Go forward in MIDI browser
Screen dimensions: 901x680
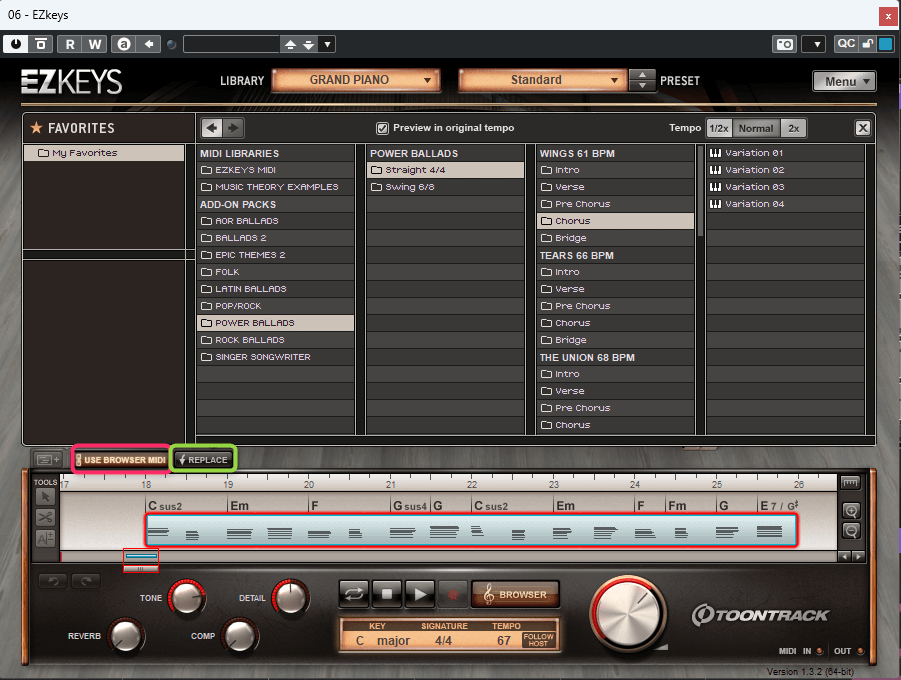click(x=233, y=128)
